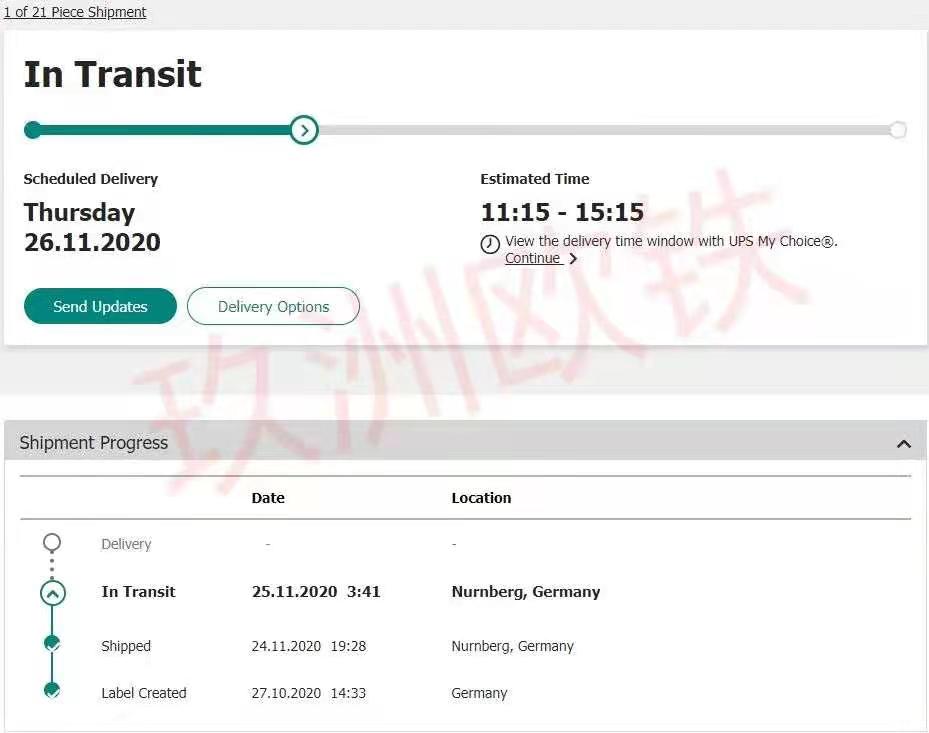This screenshot has width=929, height=733.
Task: Open Delivery Options
Action: (273, 307)
